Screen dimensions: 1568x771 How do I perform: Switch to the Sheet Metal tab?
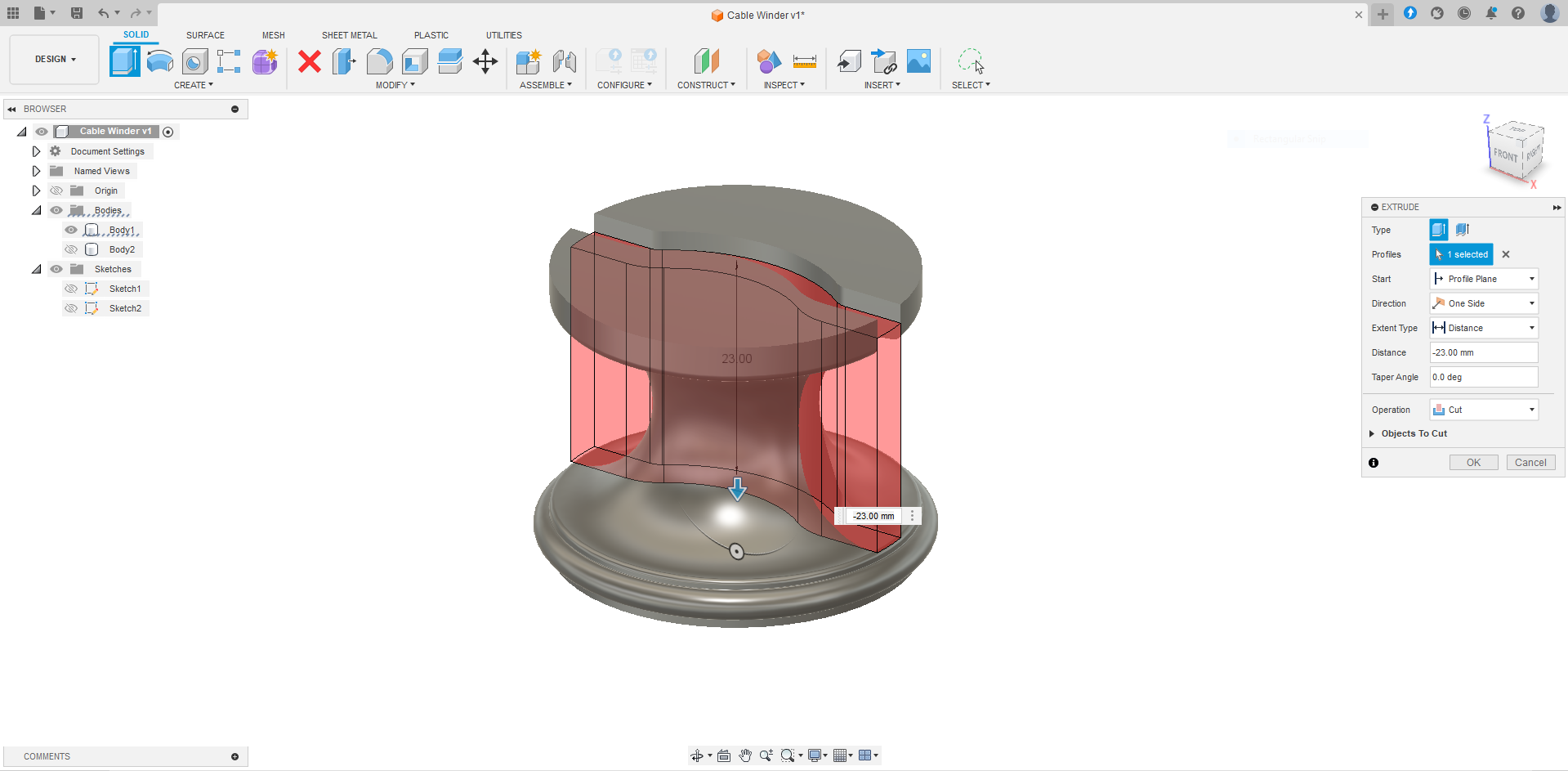point(350,35)
